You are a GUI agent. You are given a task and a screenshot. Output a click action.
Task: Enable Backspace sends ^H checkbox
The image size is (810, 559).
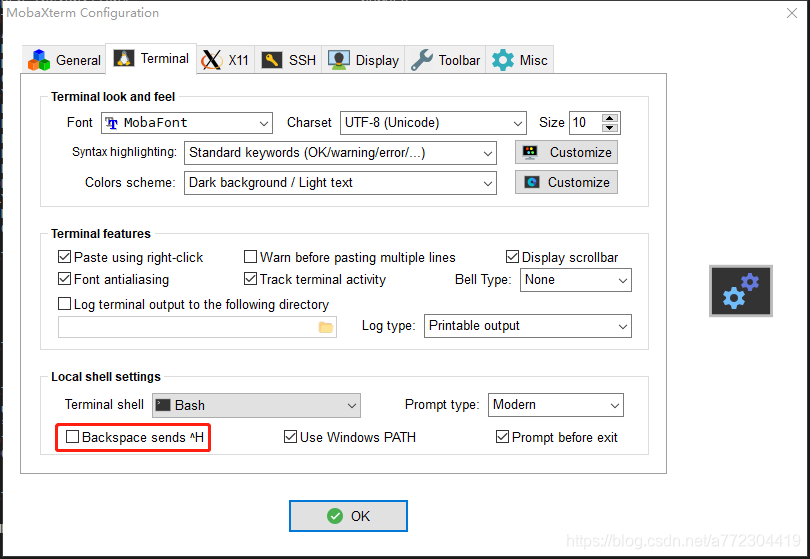click(73, 437)
